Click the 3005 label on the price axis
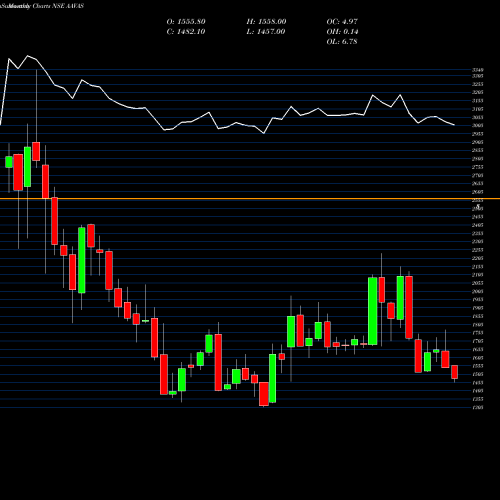This screenshot has width=500, height=500. click(x=478, y=125)
